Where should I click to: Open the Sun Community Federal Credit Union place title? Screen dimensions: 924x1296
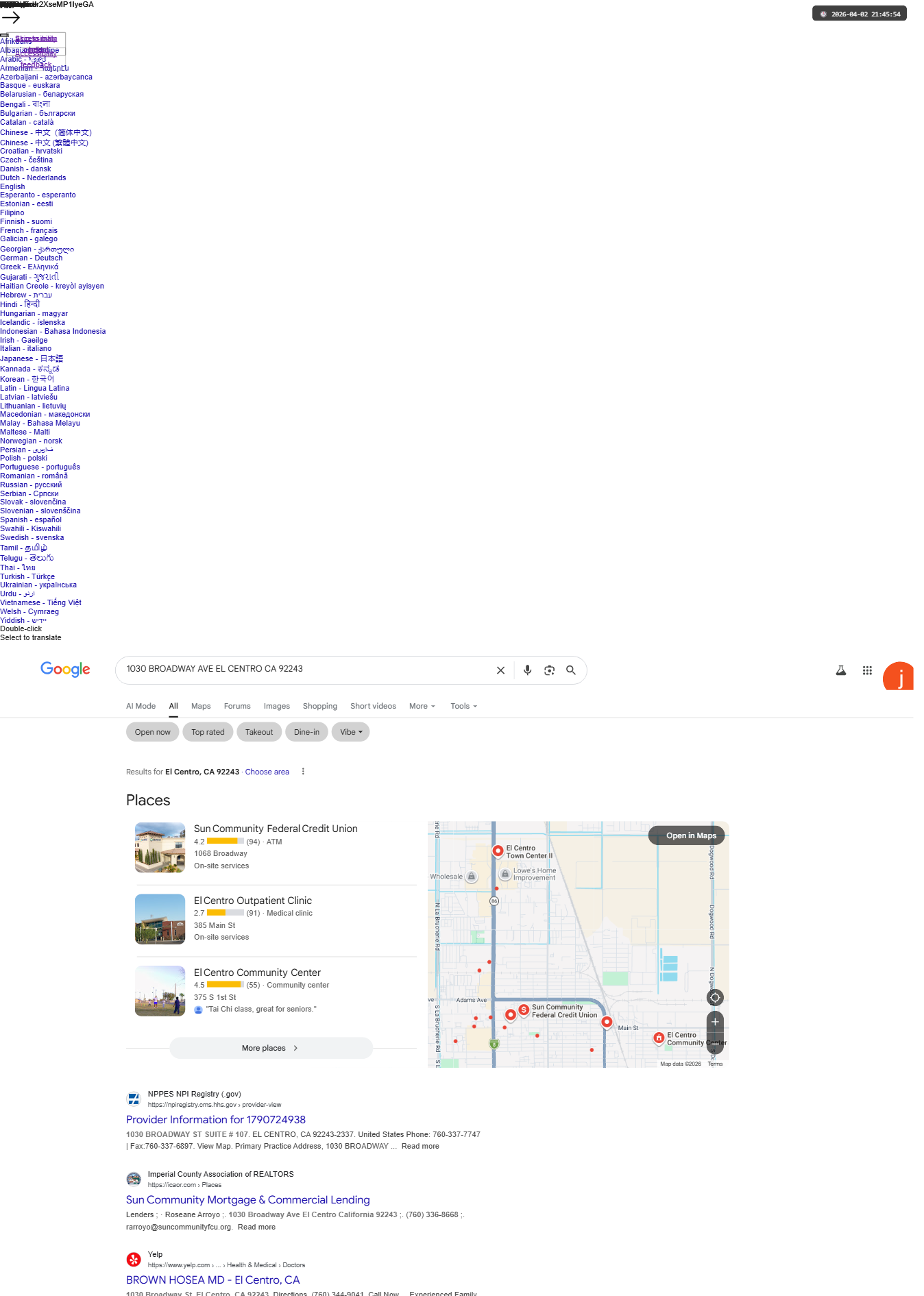[x=276, y=829]
